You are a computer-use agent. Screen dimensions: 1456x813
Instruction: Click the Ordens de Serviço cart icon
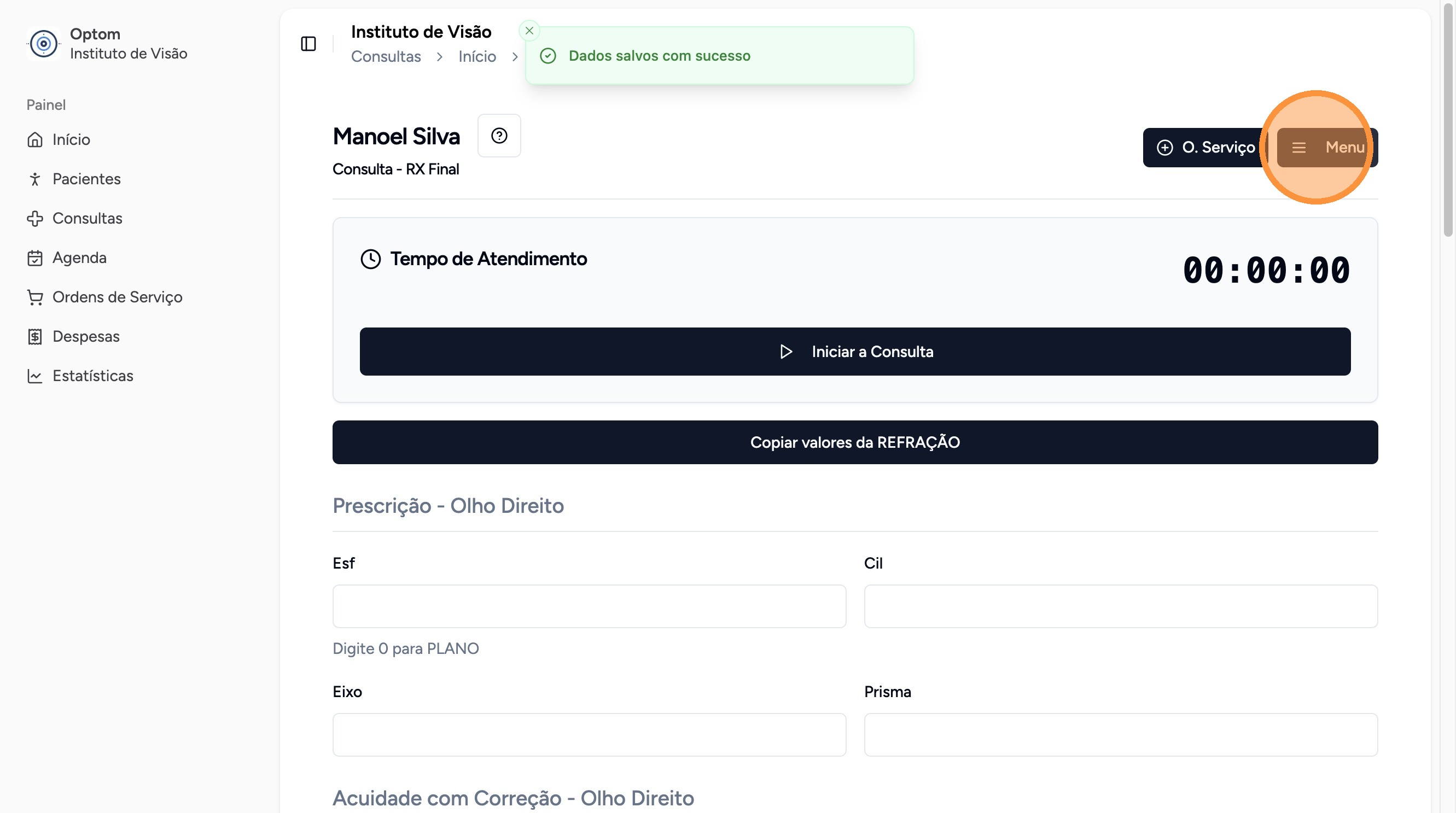pos(35,297)
